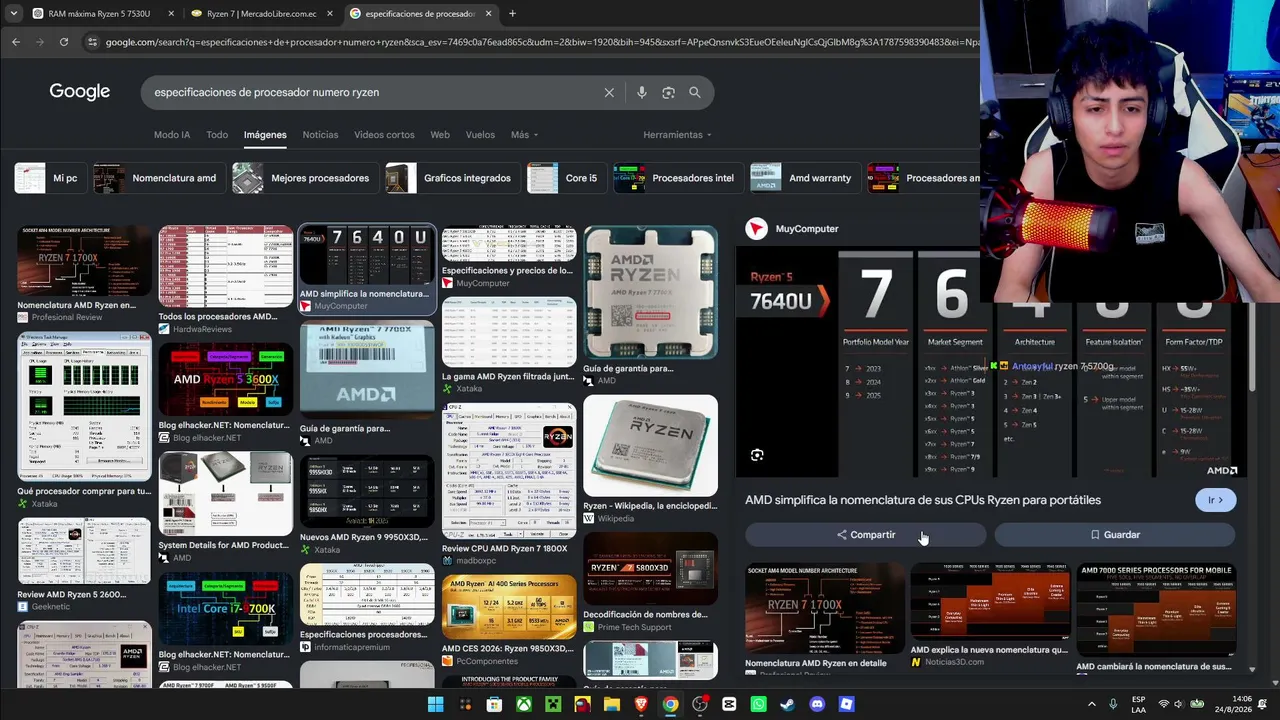The image size is (1280, 720).
Task: Open File Explorer from the taskbar
Action: click(x=612, y=705)
